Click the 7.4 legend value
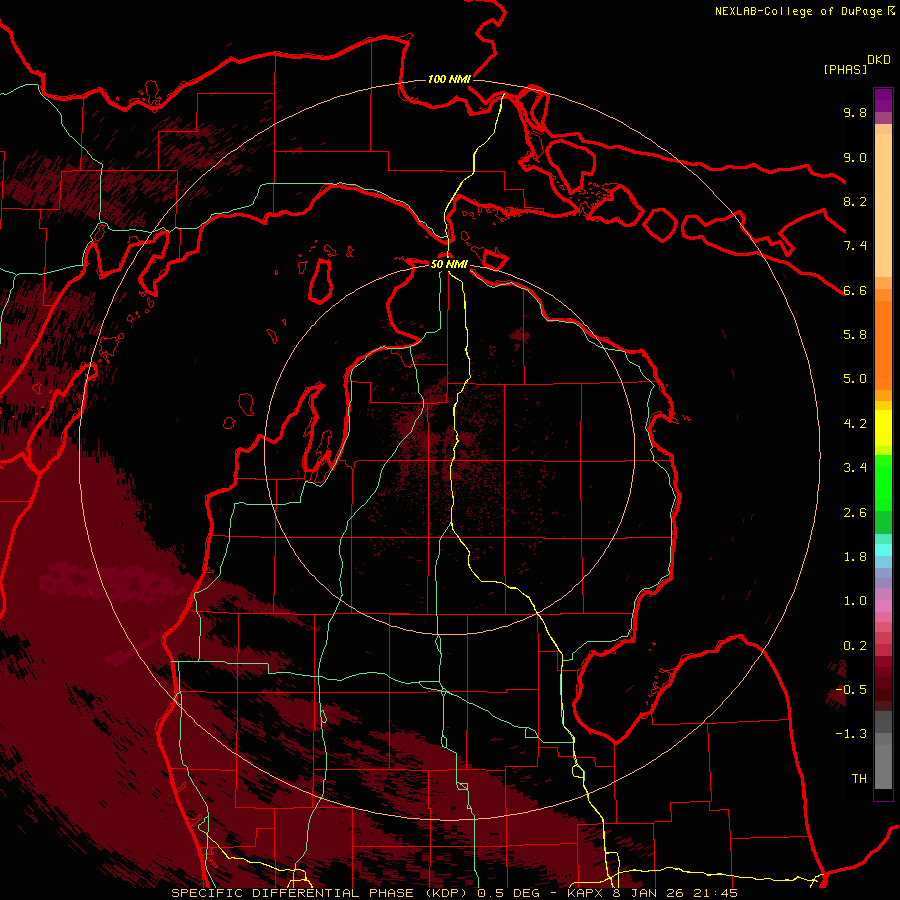 [855, 246]
